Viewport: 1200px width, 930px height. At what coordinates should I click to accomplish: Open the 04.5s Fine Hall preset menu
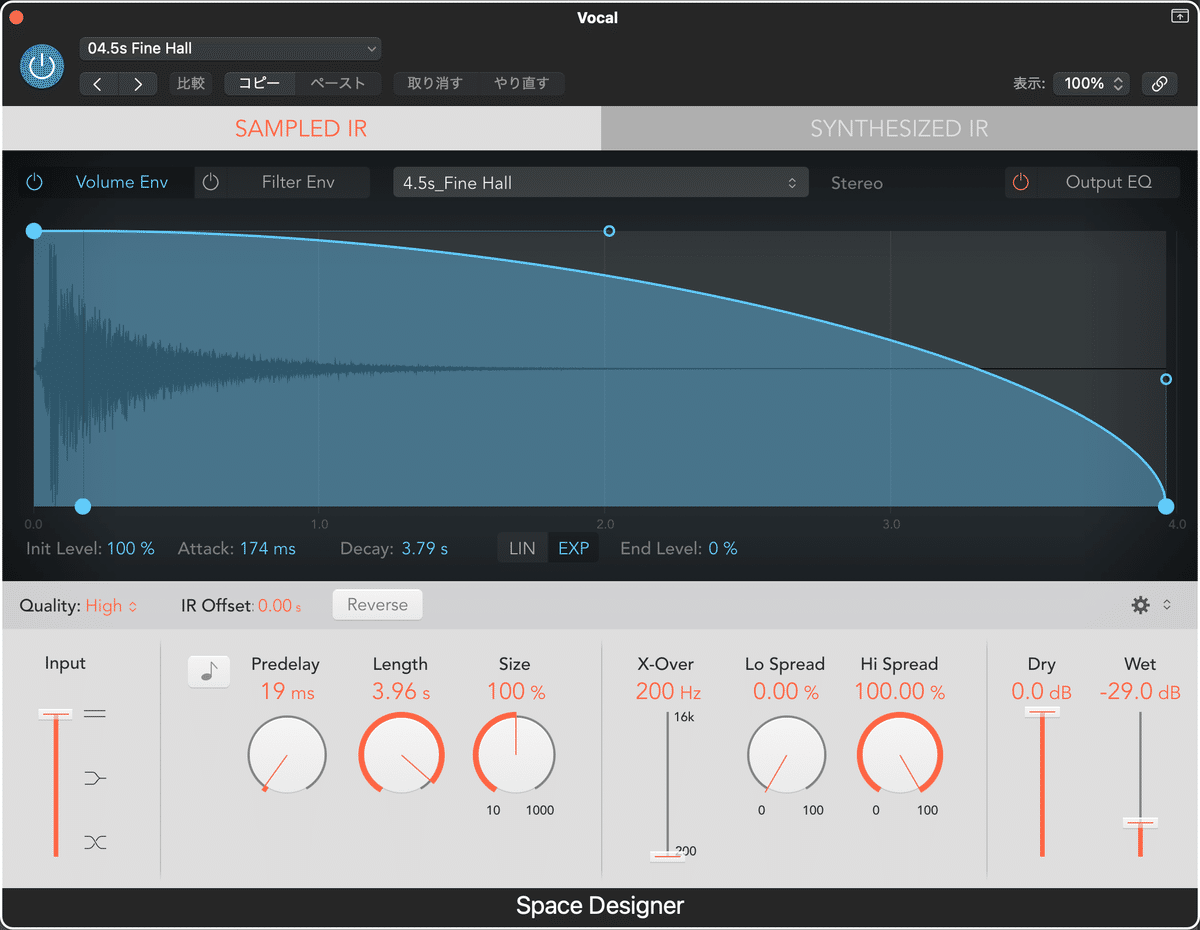[230, 48]
